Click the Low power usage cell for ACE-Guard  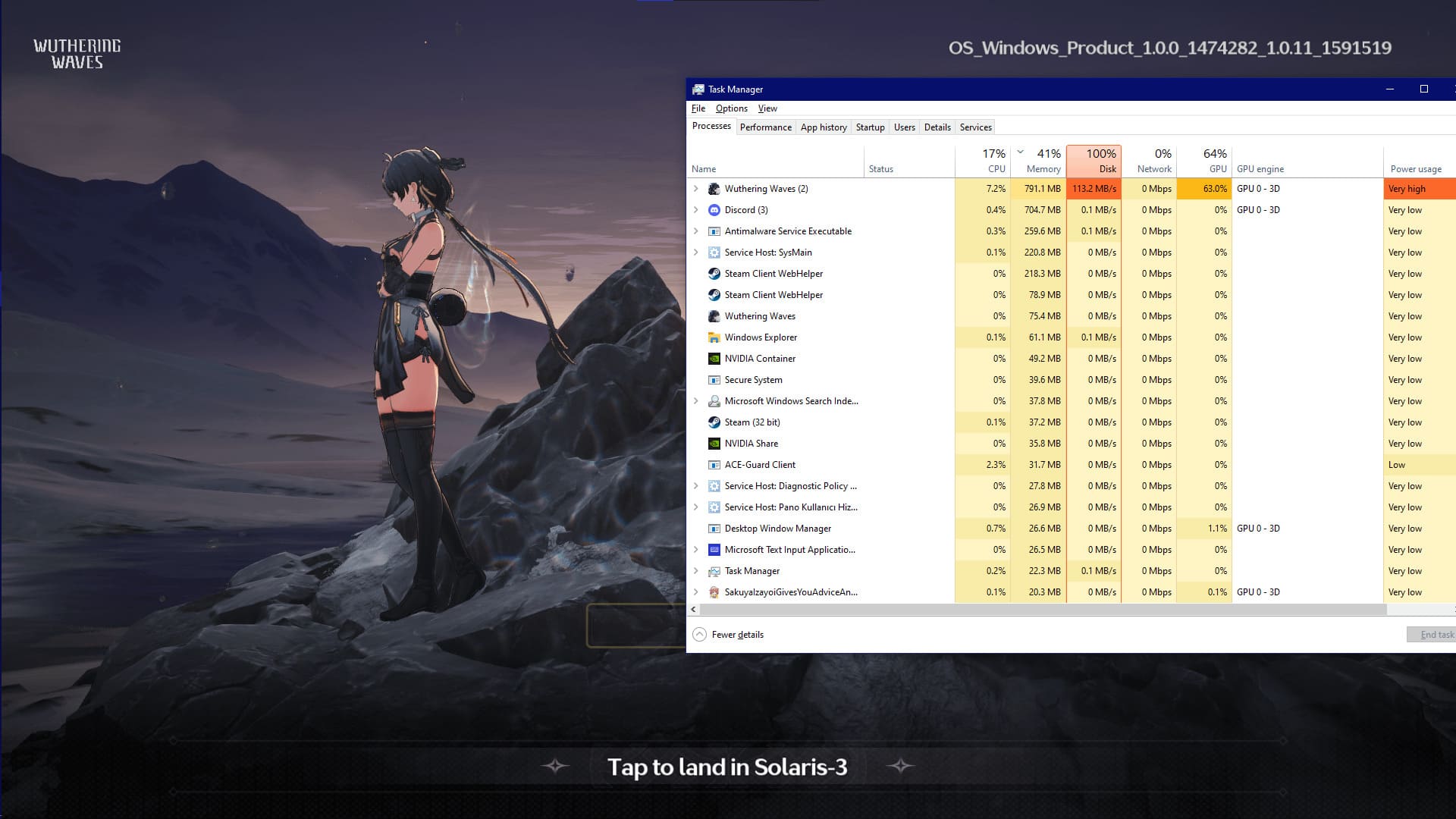(1420, 465)
